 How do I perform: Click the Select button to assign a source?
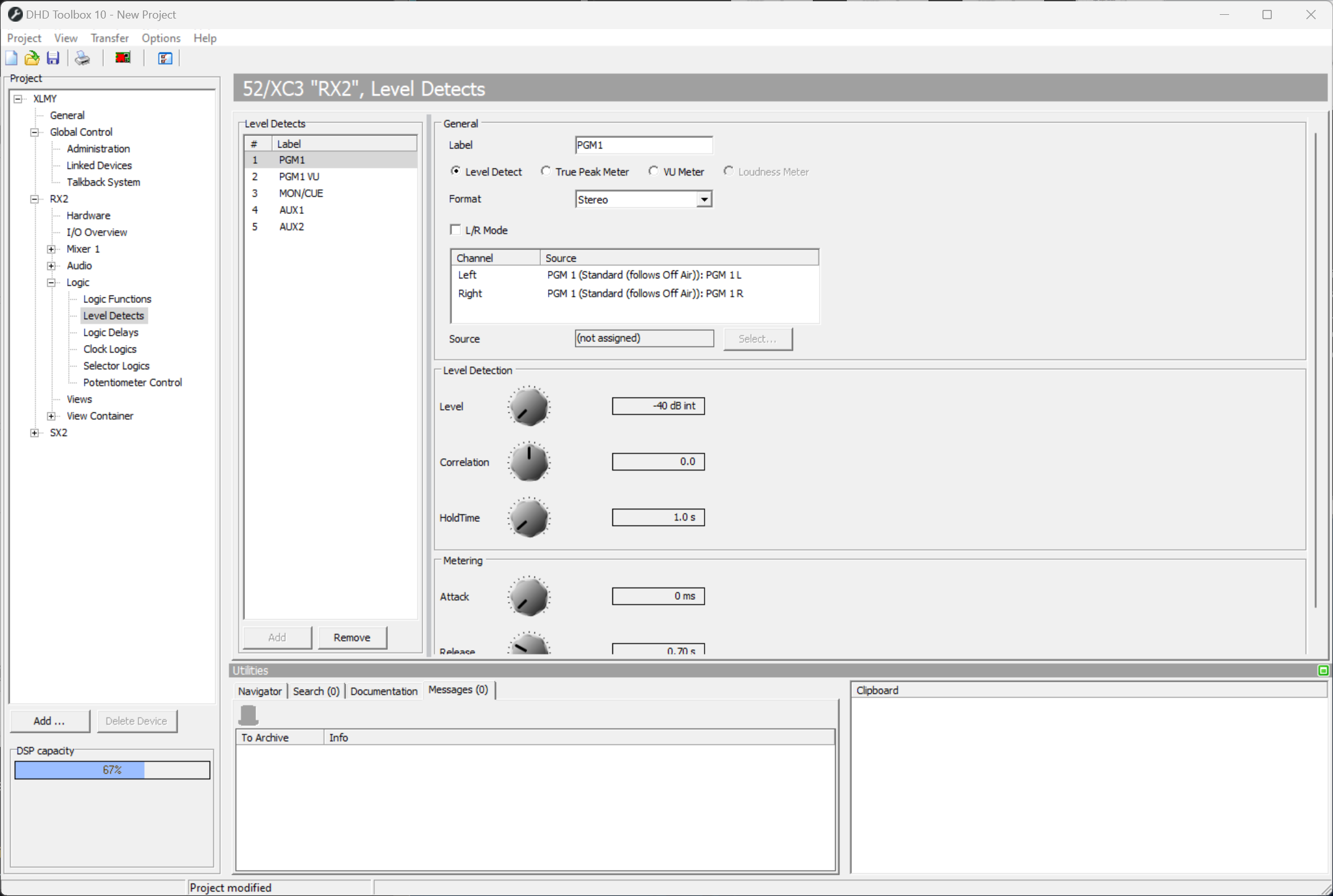click(758, 338)
